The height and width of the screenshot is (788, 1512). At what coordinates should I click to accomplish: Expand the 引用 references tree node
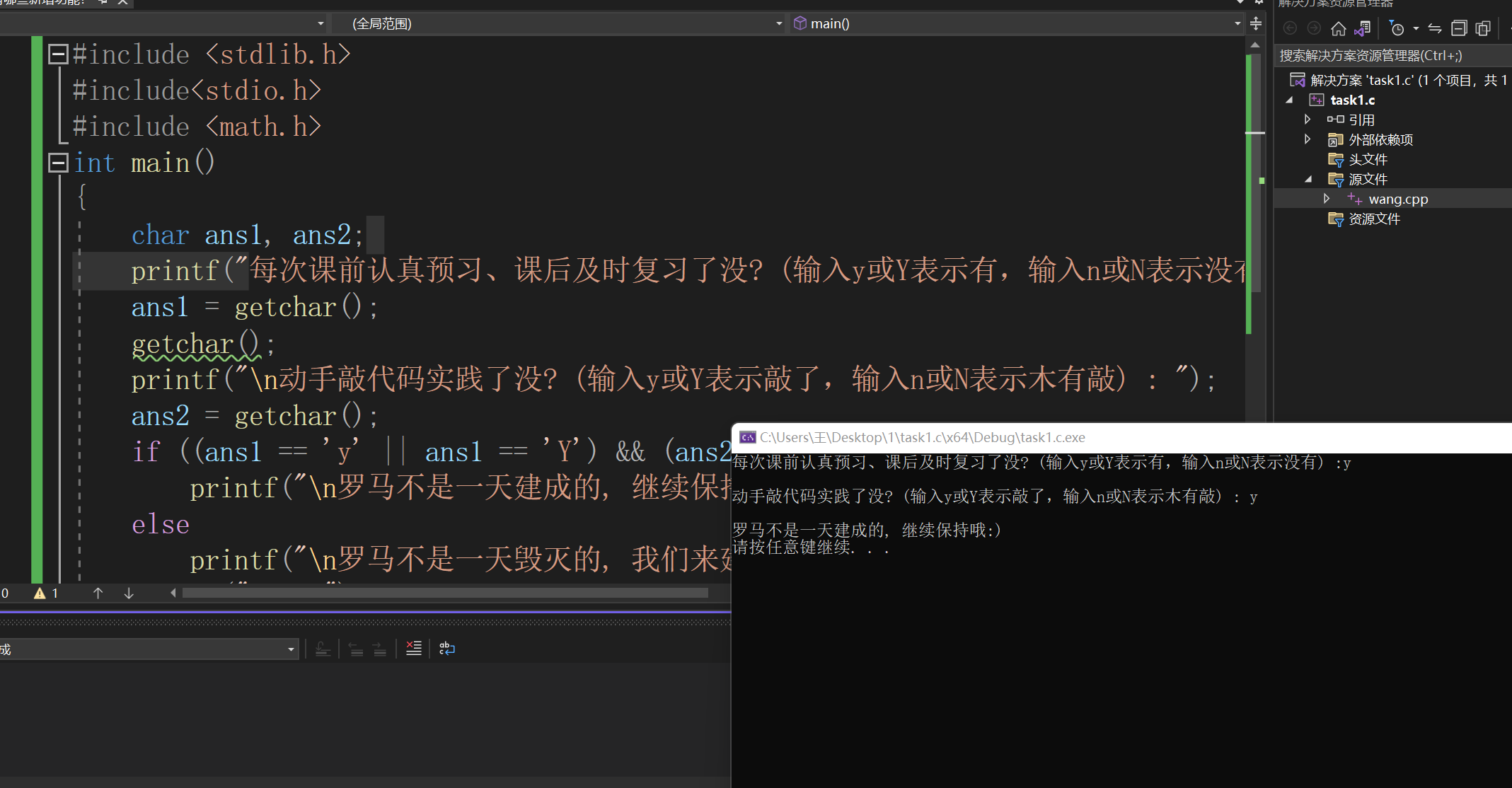click(1307, 120)
